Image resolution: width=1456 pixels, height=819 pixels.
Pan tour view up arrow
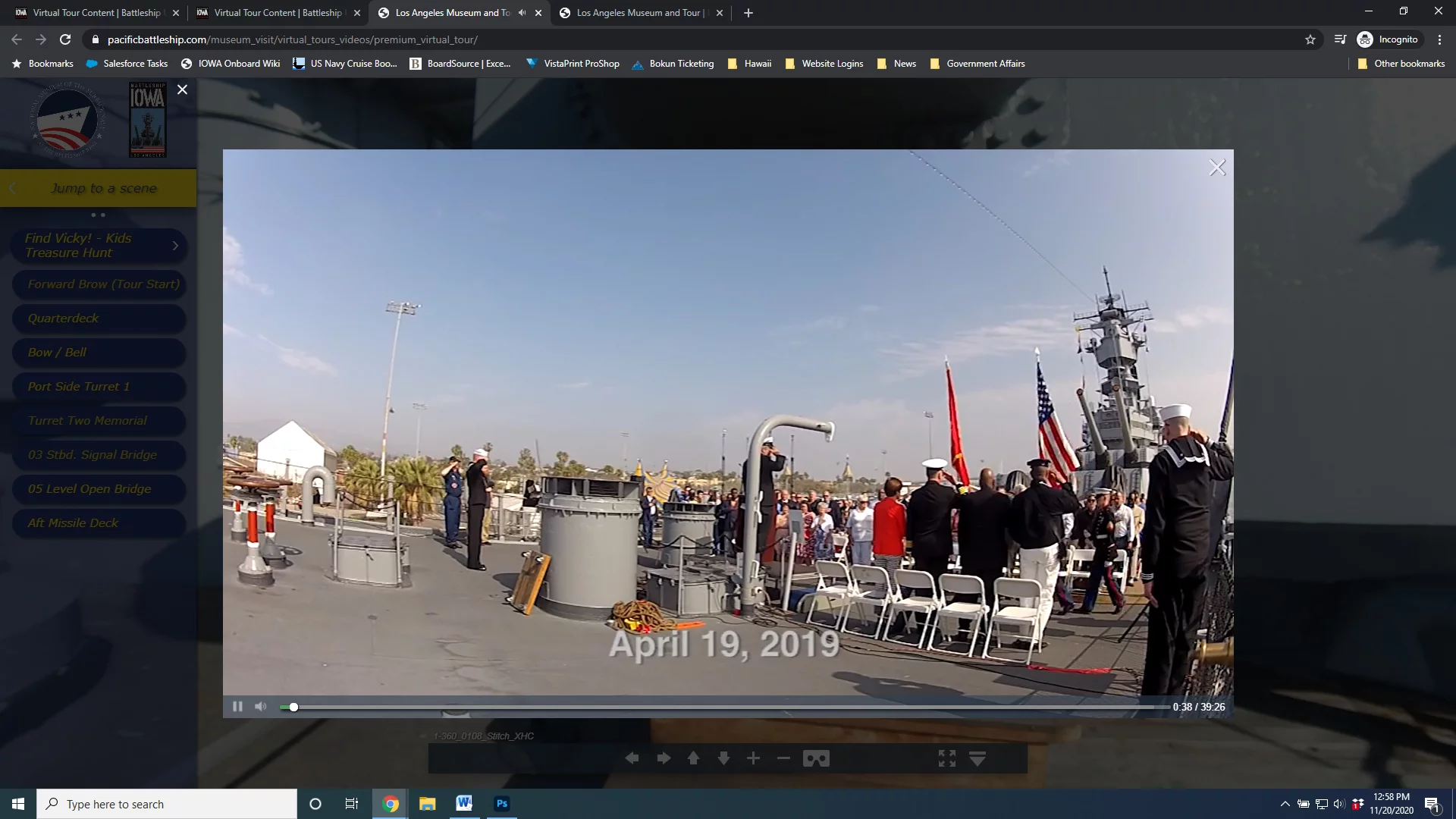point(693,758)
